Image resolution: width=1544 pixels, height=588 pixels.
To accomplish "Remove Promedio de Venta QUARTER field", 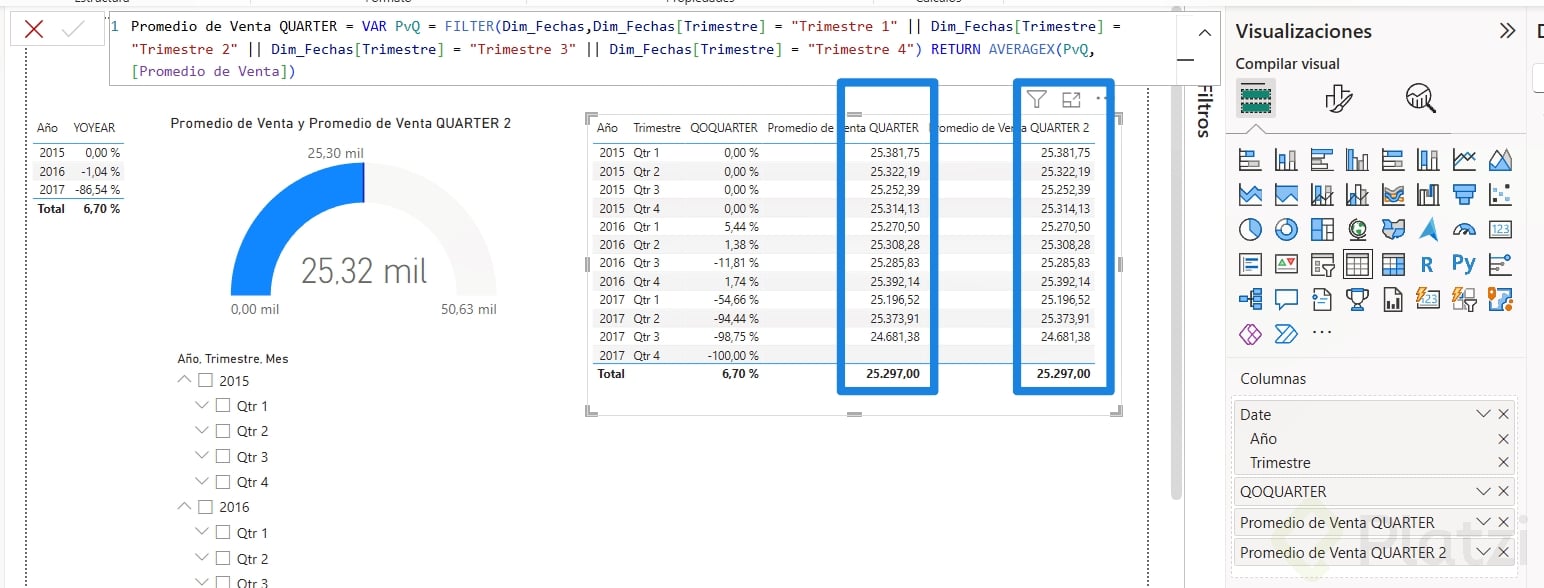I will [x=1503, y=522].
